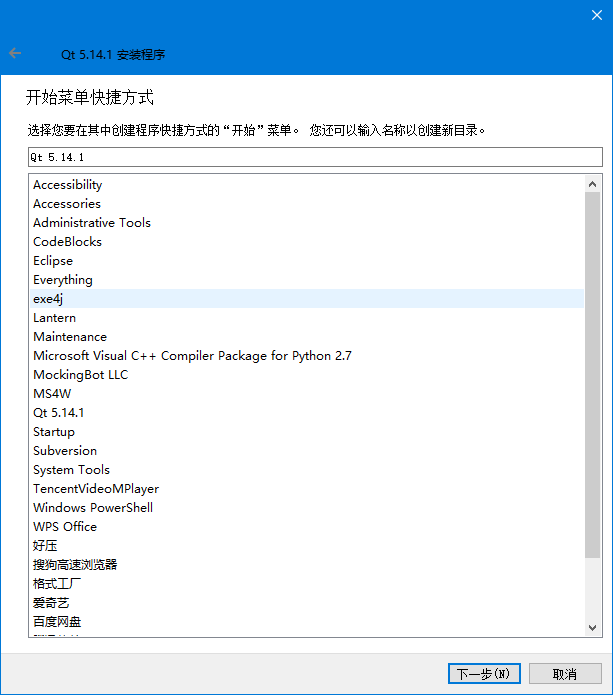Select Everything in the list
The width and height of the screenshot is (613, 695).
click(307, 280)
